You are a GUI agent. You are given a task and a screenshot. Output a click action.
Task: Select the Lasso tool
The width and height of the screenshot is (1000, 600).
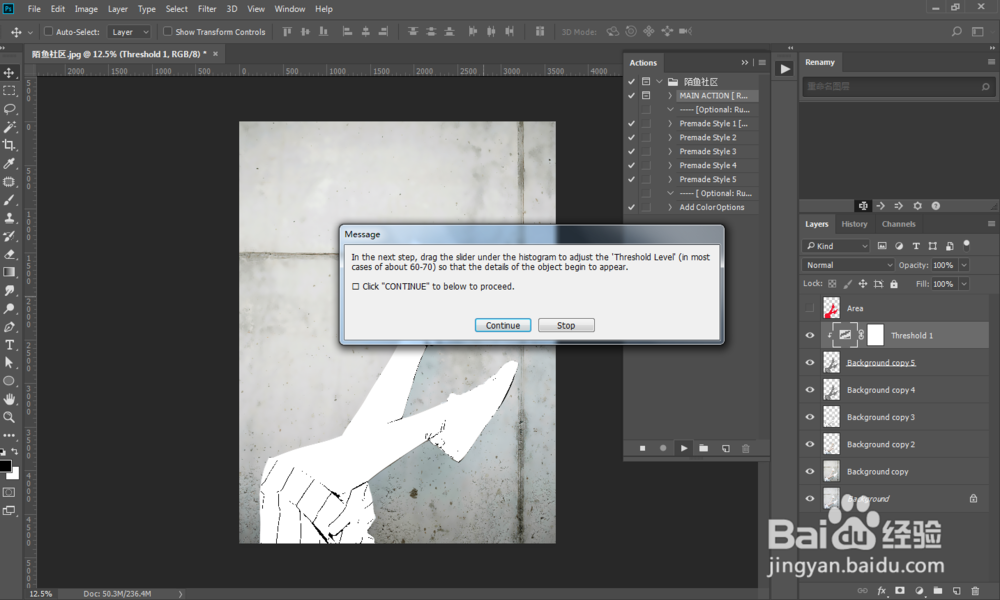click(9, 109)
